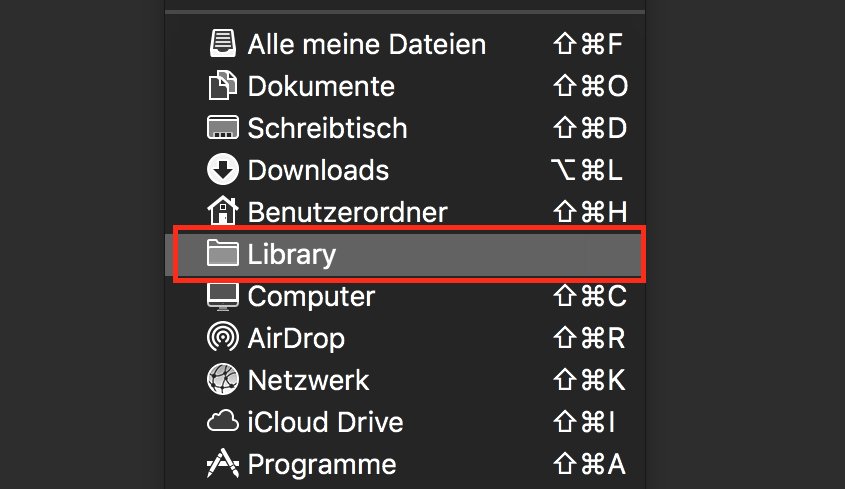Click the Benutzerordner house icon
Image resolution: width=845 pixels, height=489 pixels.
click(x=223, y=210)
